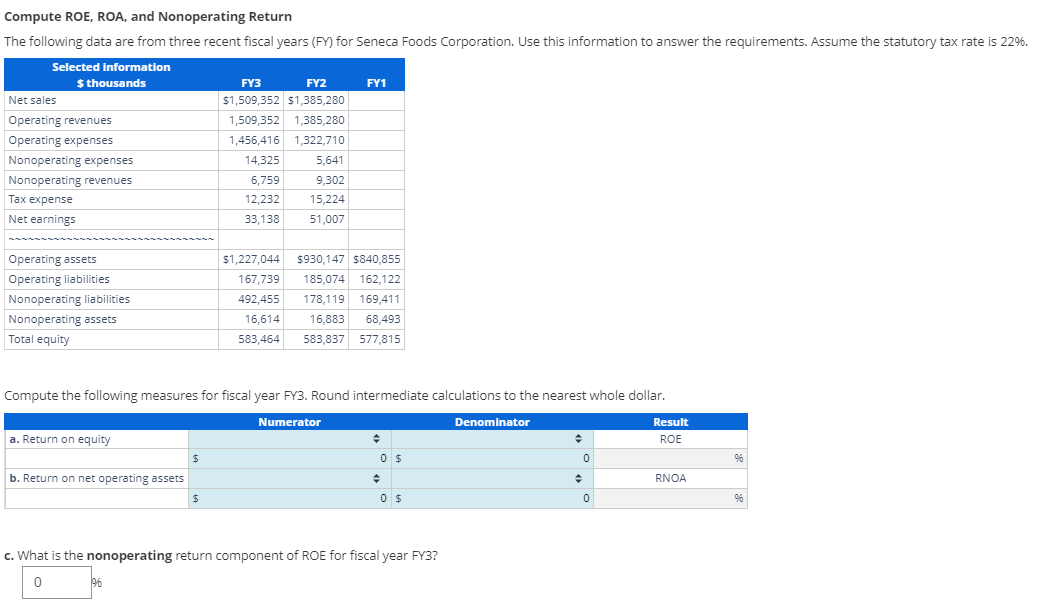Screen dimensions: 1038x605
Task: Click FY1 operating assets $840,855
Action: coord(377,259)
